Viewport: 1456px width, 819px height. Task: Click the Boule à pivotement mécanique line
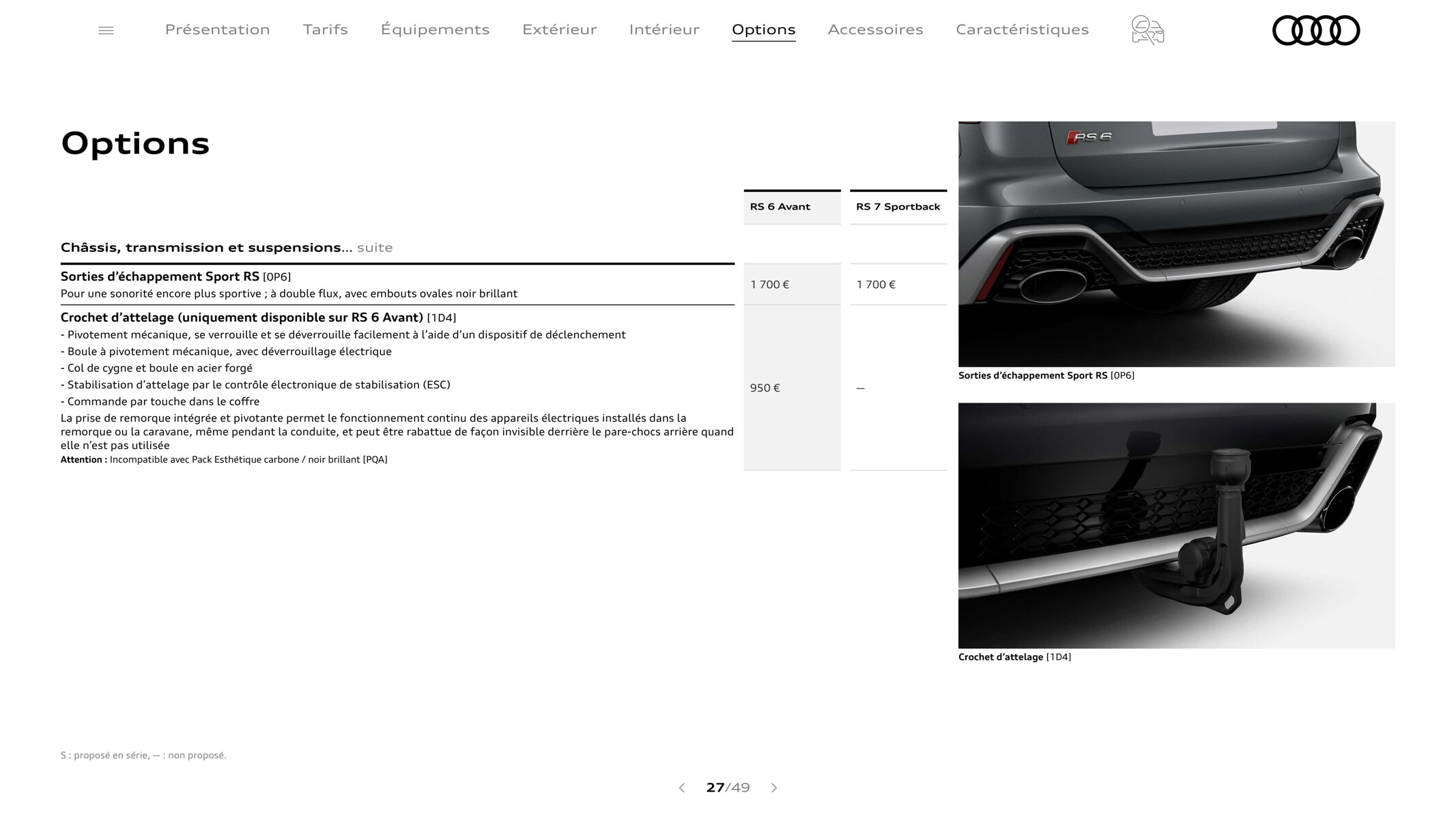click(x=226, y=351)
